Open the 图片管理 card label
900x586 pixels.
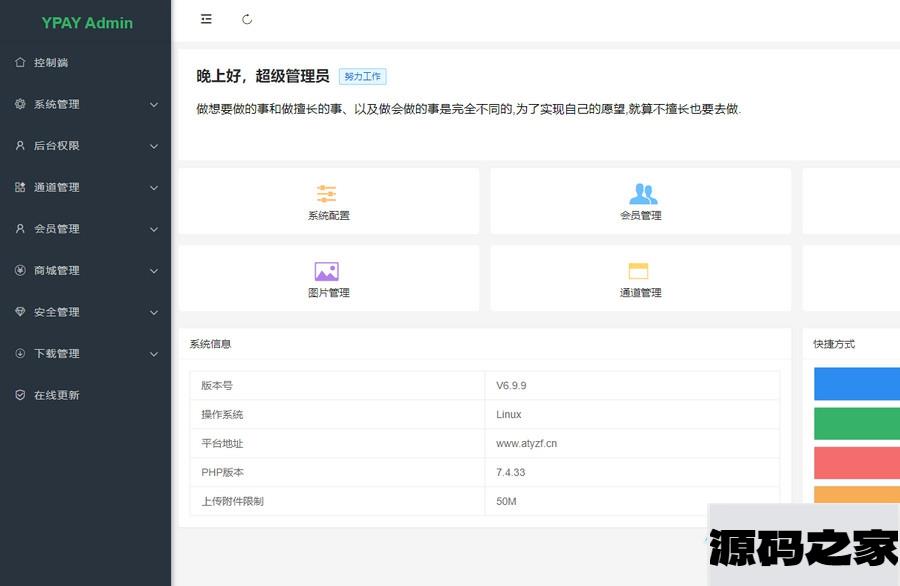tap(329, 293)
